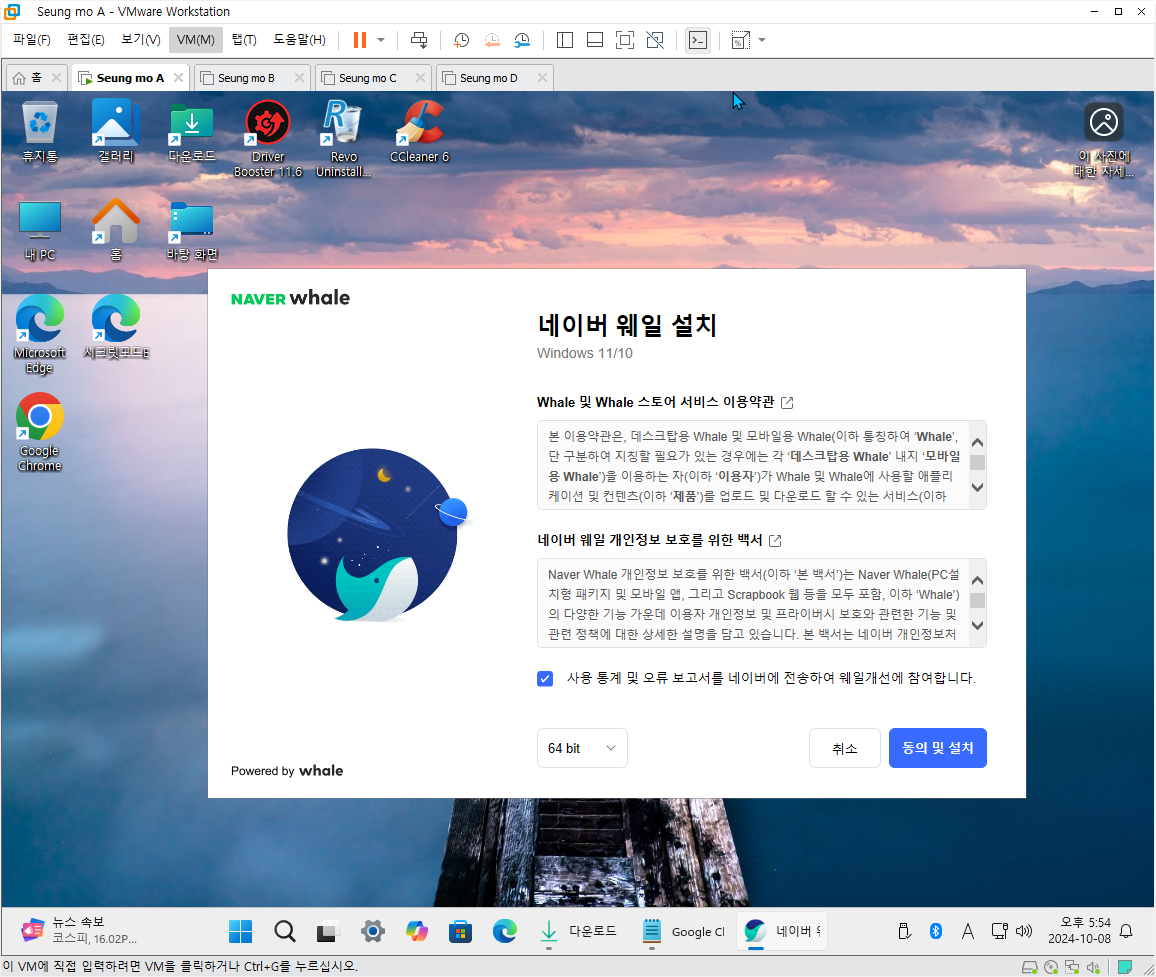The width and height of the screenshot is (1156, 977).
Task: Open Windows taskbar search
Action: coord(285,931)
